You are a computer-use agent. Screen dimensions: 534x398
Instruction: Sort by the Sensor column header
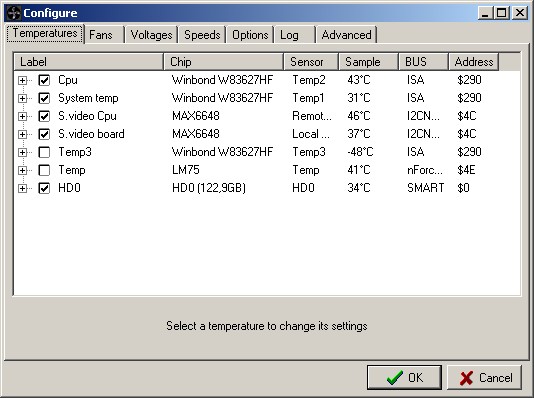tap(311, 62)
